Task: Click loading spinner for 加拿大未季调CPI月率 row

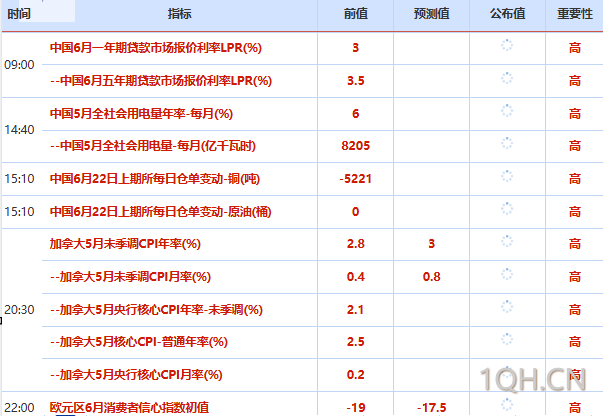Action: click(507, 274)
